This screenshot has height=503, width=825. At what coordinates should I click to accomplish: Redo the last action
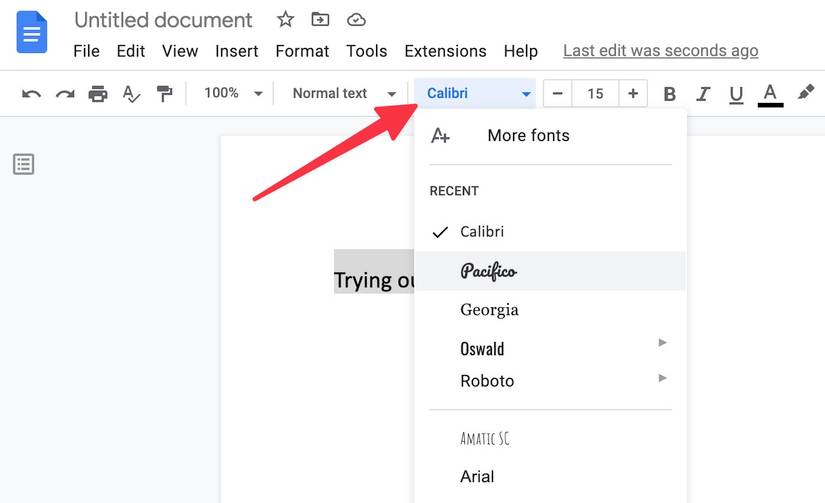[x=65, y=94]
